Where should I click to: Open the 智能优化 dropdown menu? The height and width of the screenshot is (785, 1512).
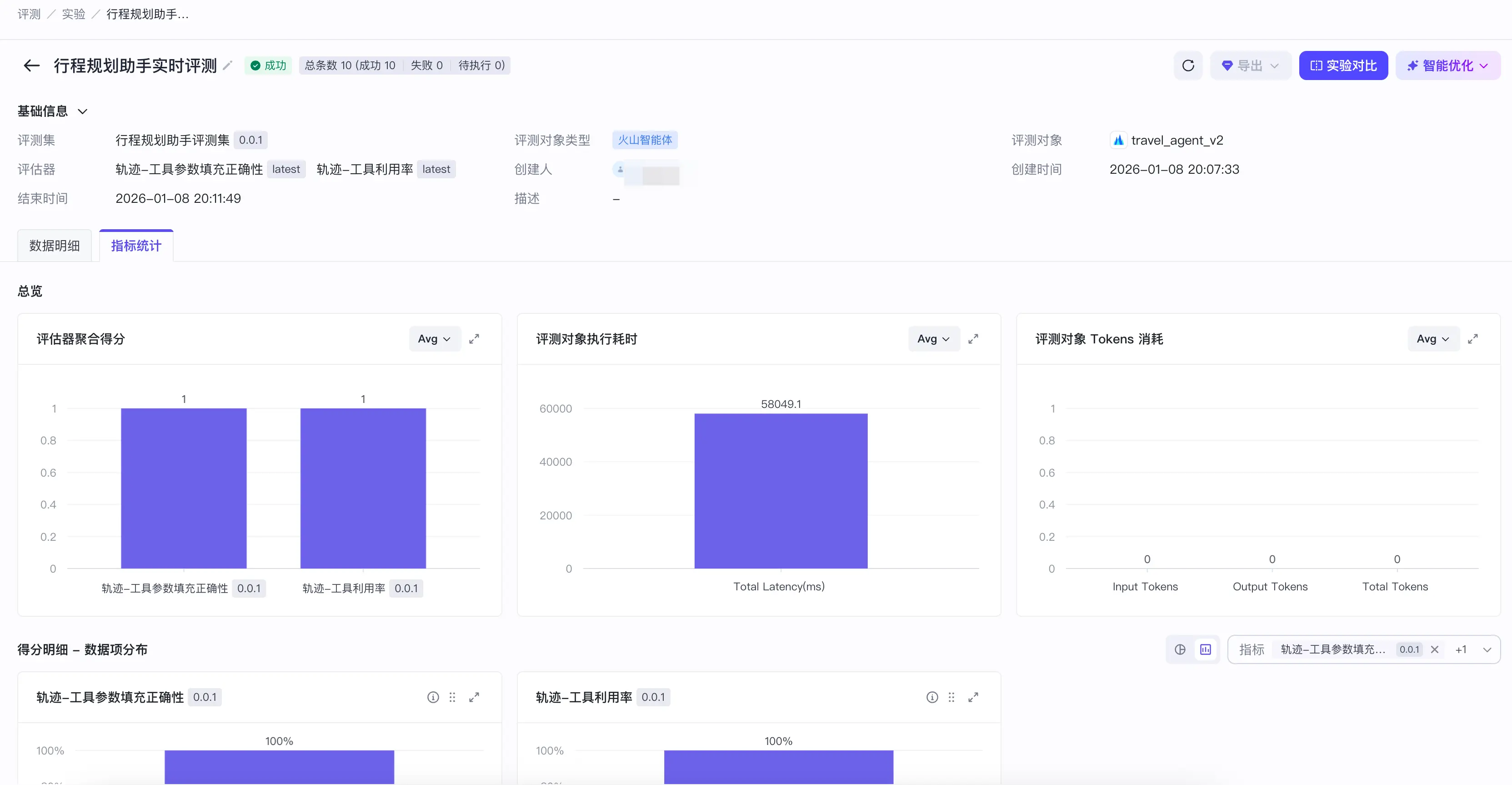coord(1448,65)
